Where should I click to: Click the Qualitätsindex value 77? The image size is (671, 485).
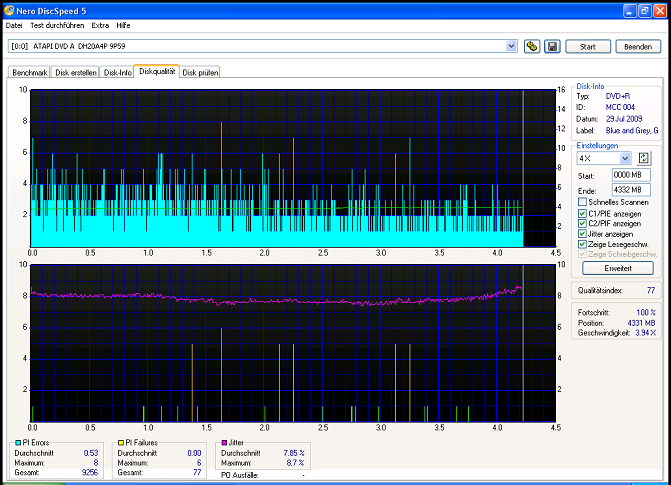tap(650, 290)
